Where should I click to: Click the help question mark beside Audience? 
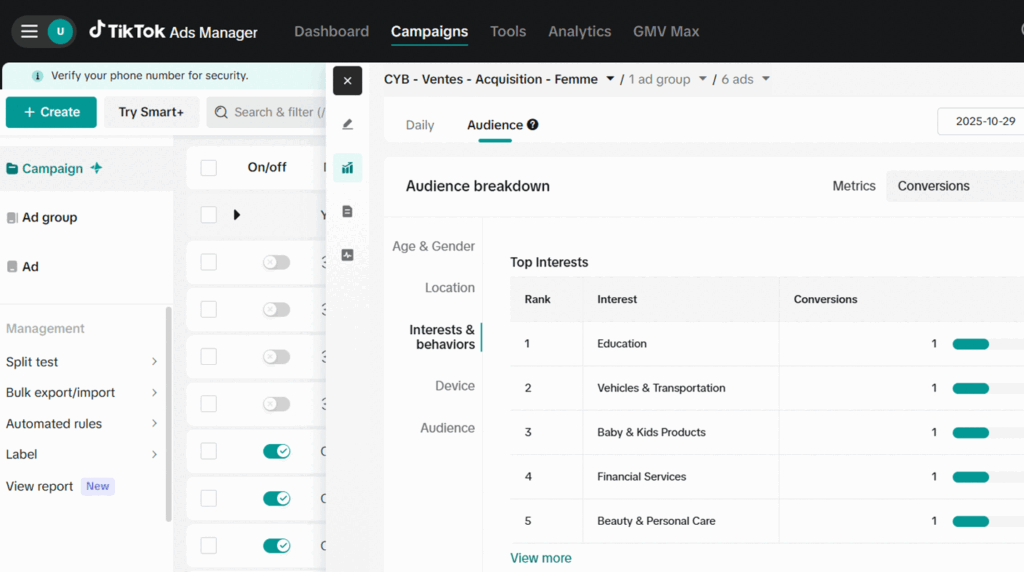coord(533,125)
